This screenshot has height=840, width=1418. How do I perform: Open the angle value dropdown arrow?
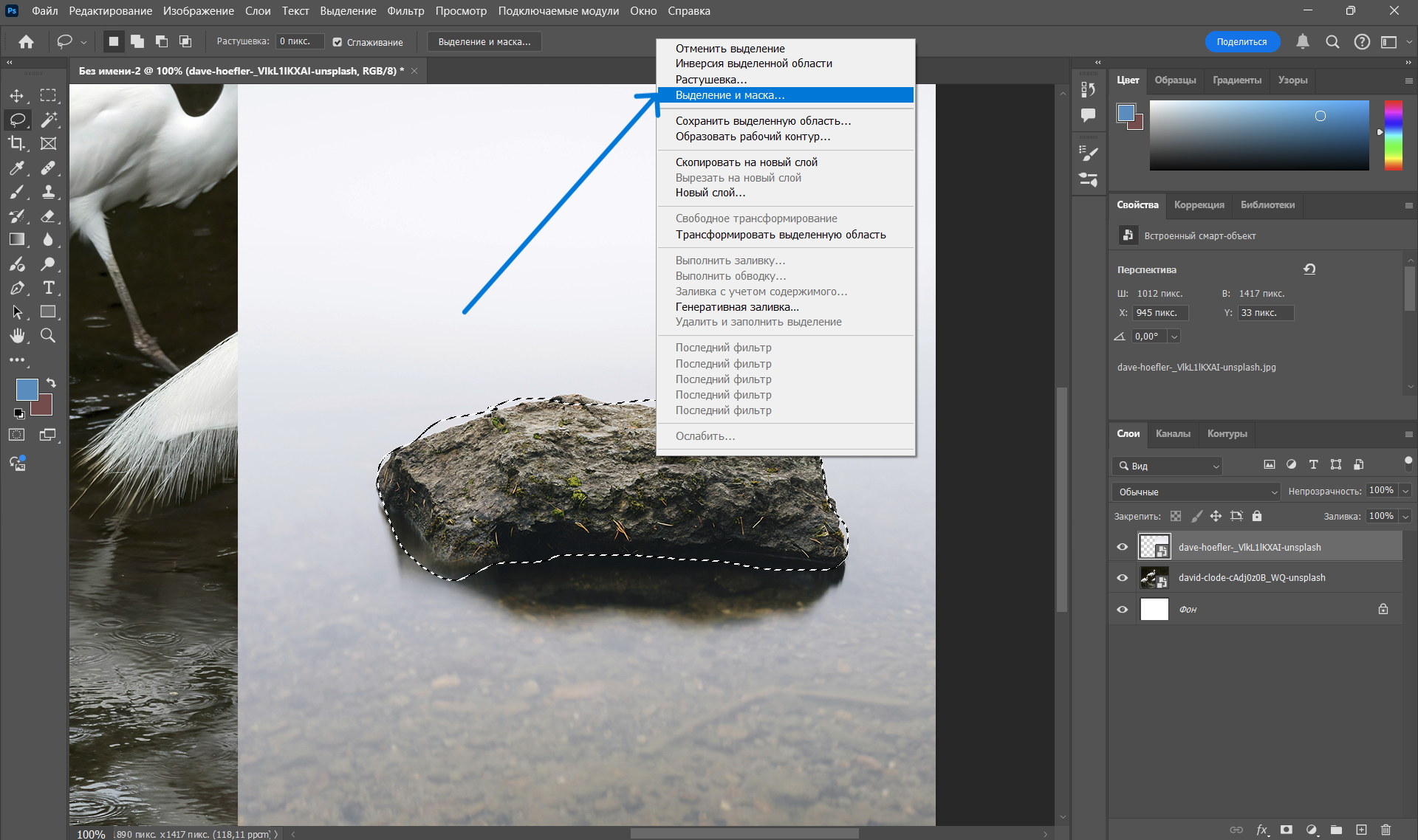coord(1174,337)
